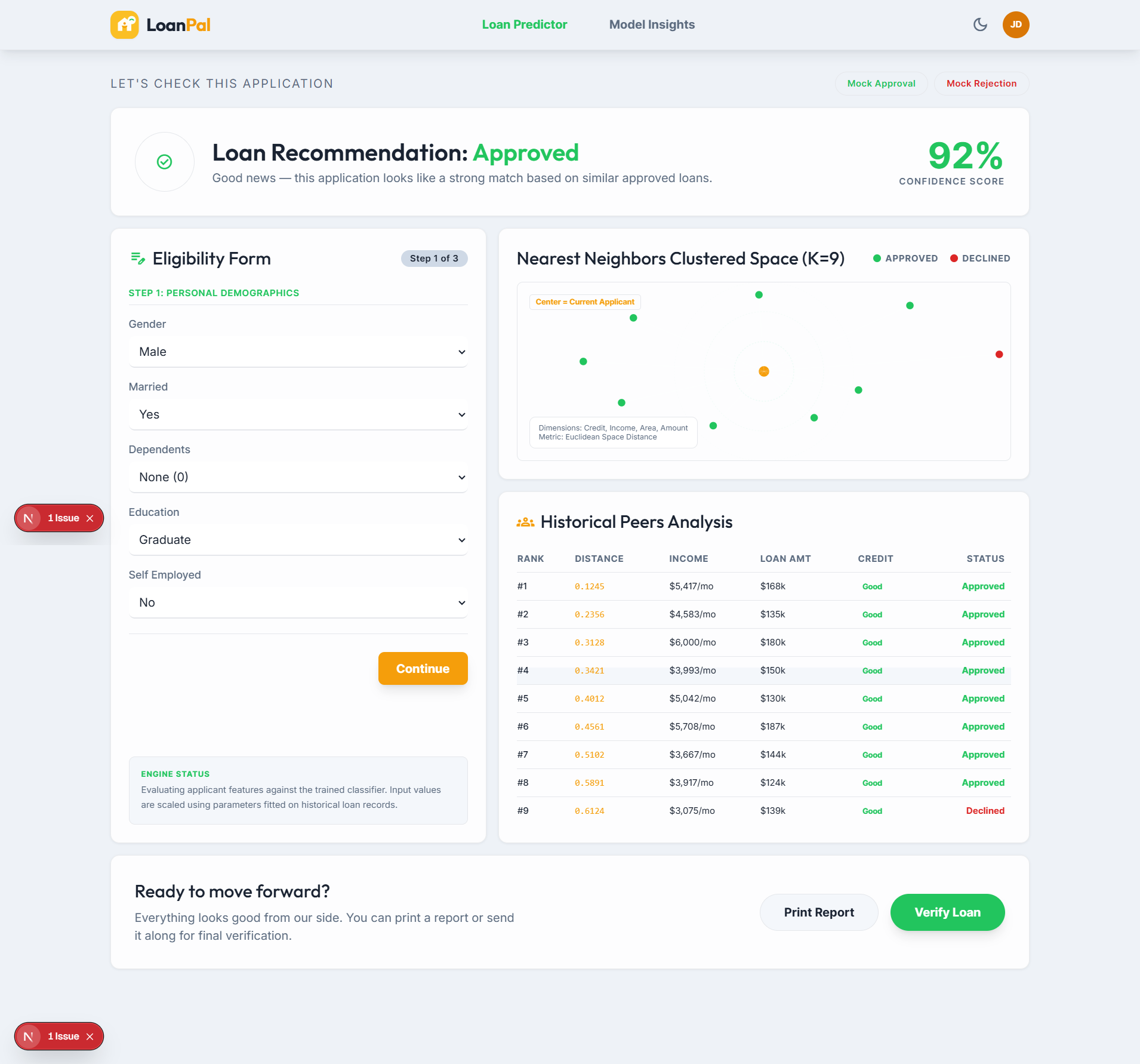Click the topmost green neighbor dot
This screenshot has height=1064, width=1140.
[759, 295]
